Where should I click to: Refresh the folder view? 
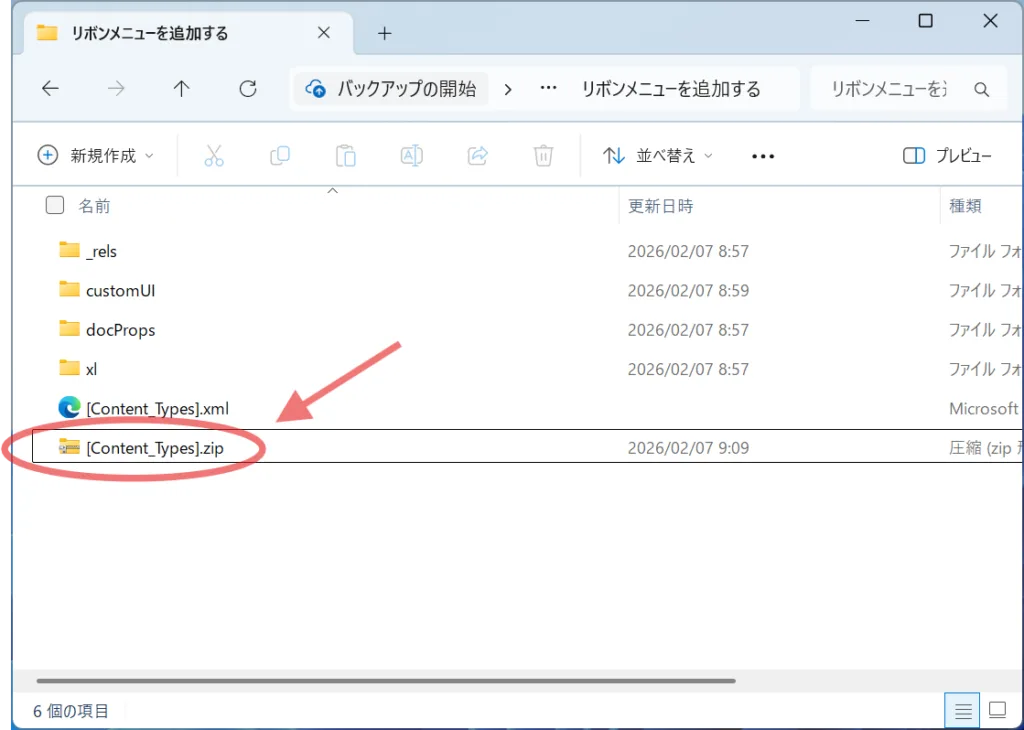247,88
